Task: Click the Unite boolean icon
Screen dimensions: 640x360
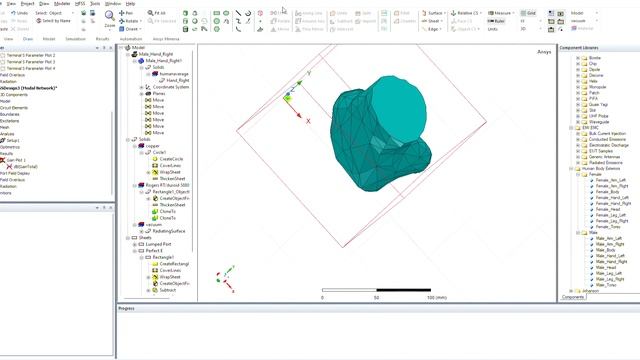Action: pyautogui.click(x=333, y=13)
